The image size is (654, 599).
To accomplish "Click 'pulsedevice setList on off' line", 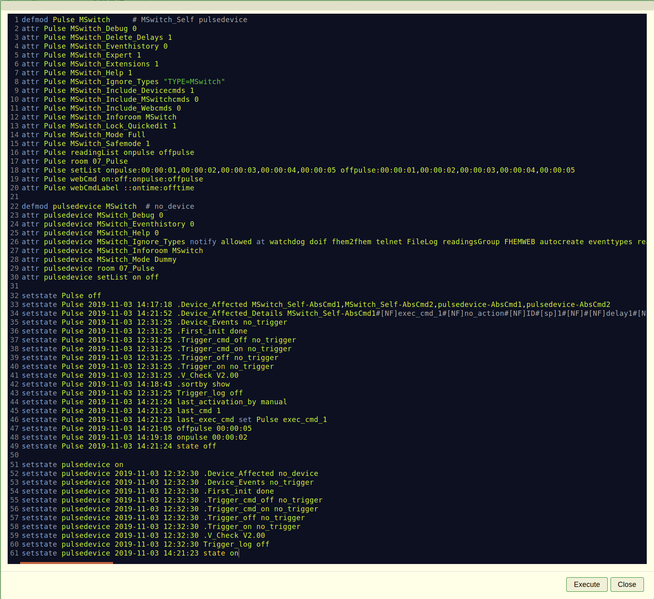I will 90,277.
